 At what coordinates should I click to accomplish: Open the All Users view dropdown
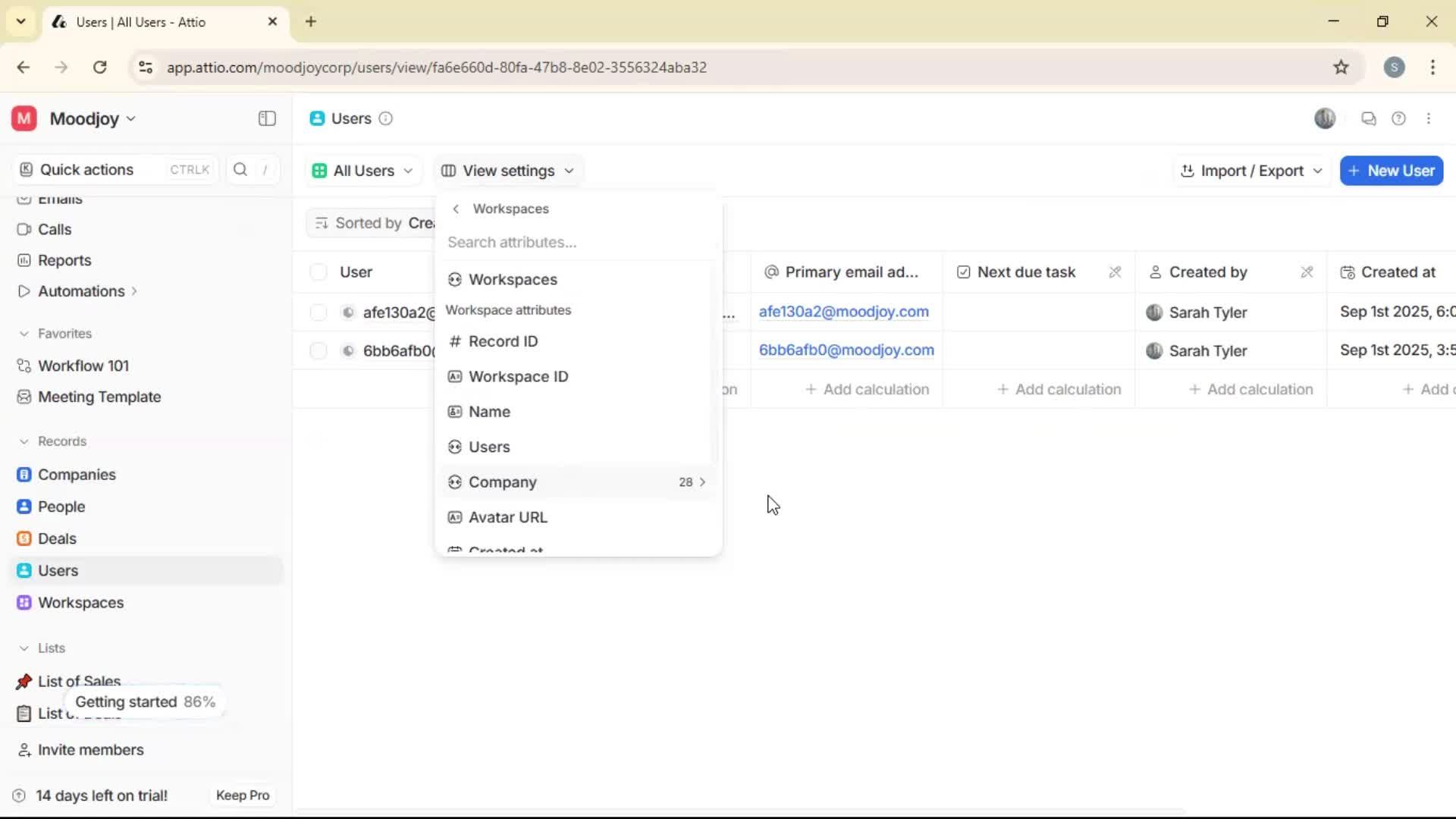(362, 171)
